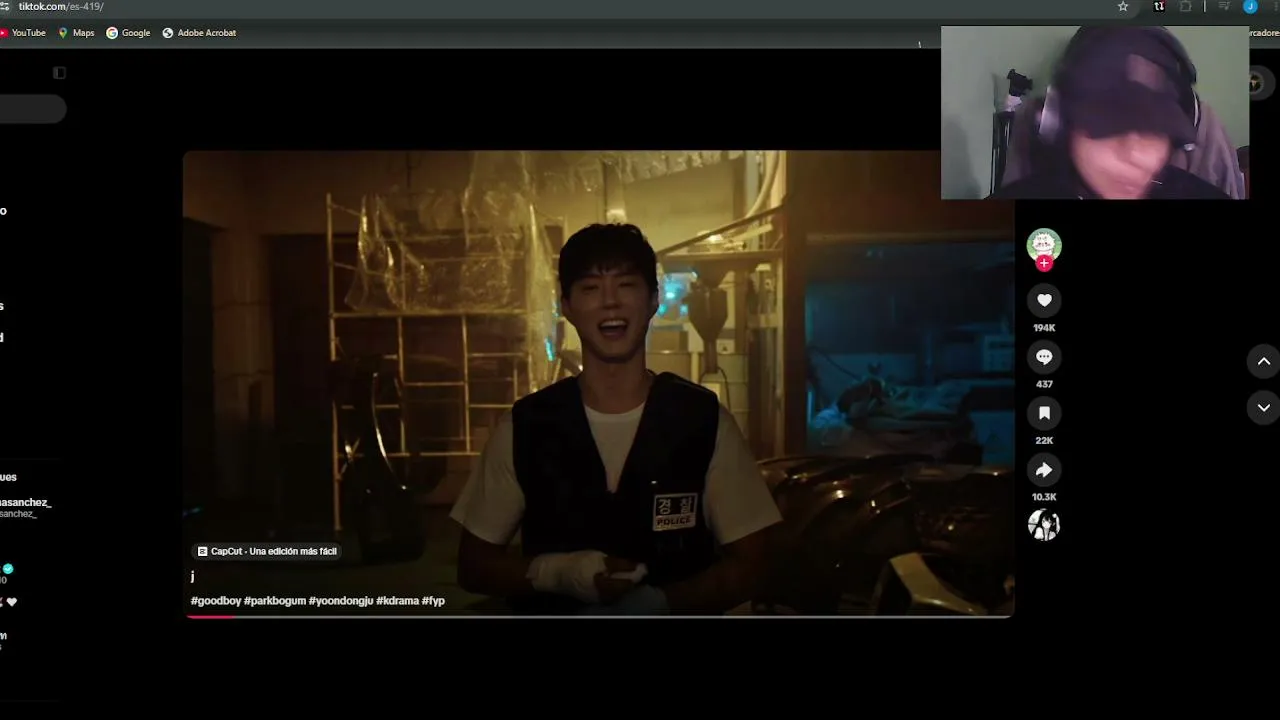The height and width of the screenshot is (720, 1280).
Task: Open the spinning sound disc icon
Action: [x=1044, y=525]
